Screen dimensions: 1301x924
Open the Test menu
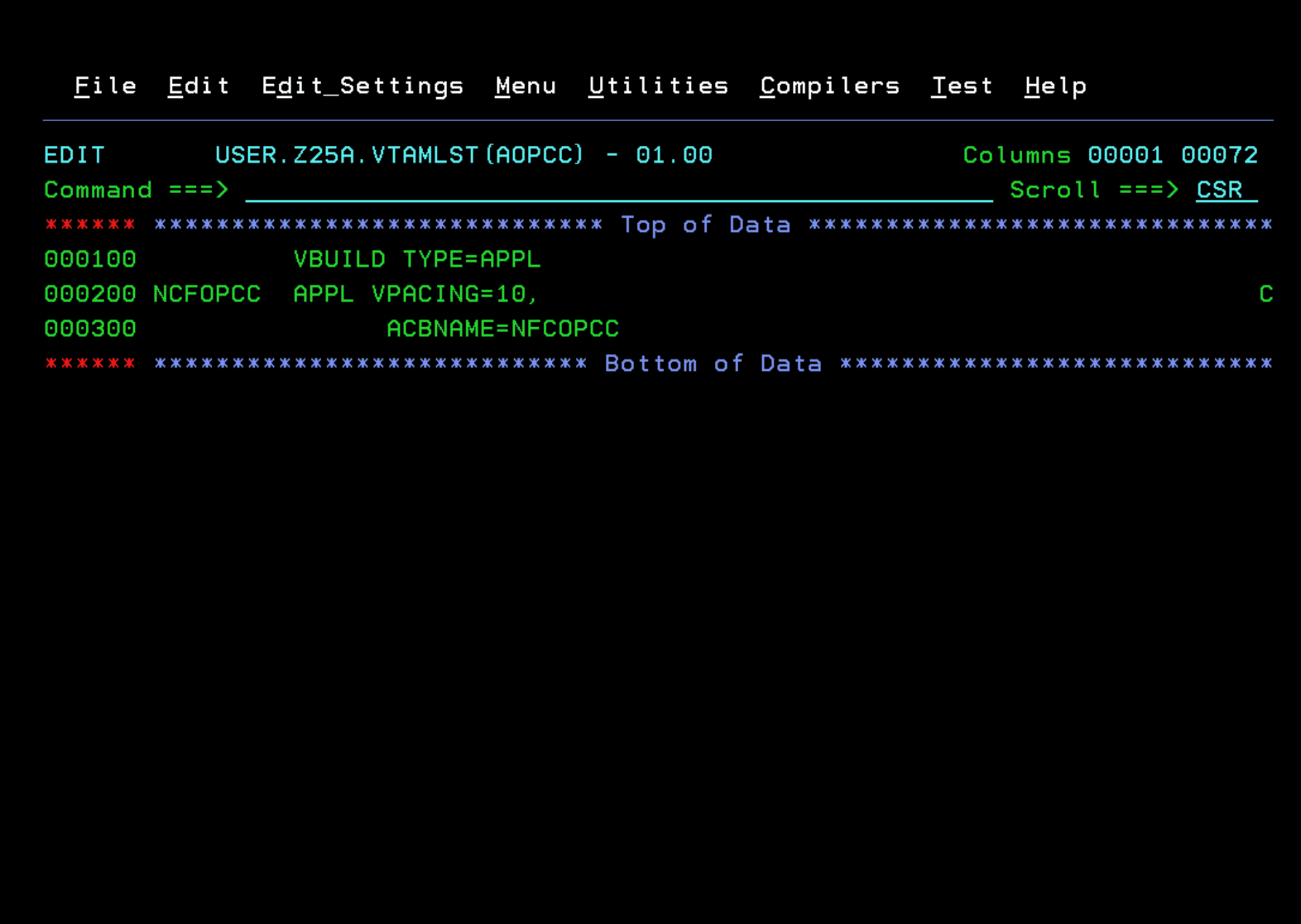pyautogui.click(x=962, y=86)
